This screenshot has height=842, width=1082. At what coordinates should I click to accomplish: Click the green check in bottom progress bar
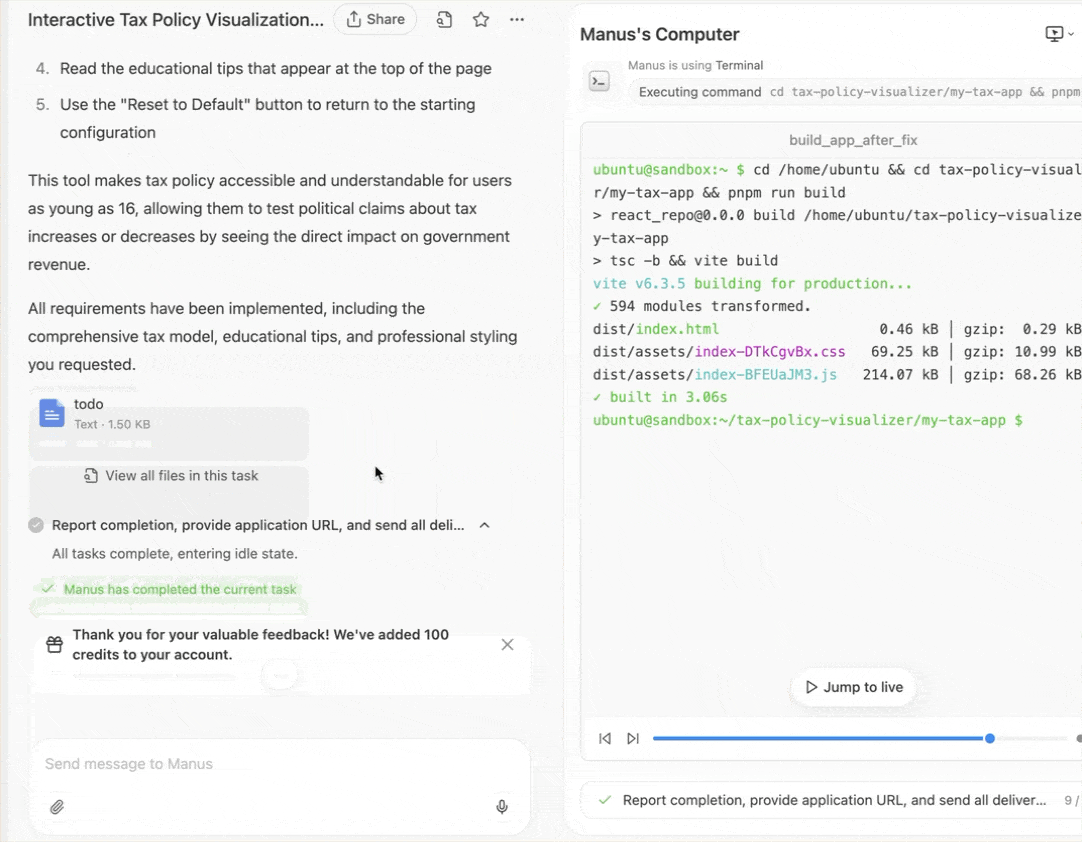pyautogui.click(x=605, y=801)
